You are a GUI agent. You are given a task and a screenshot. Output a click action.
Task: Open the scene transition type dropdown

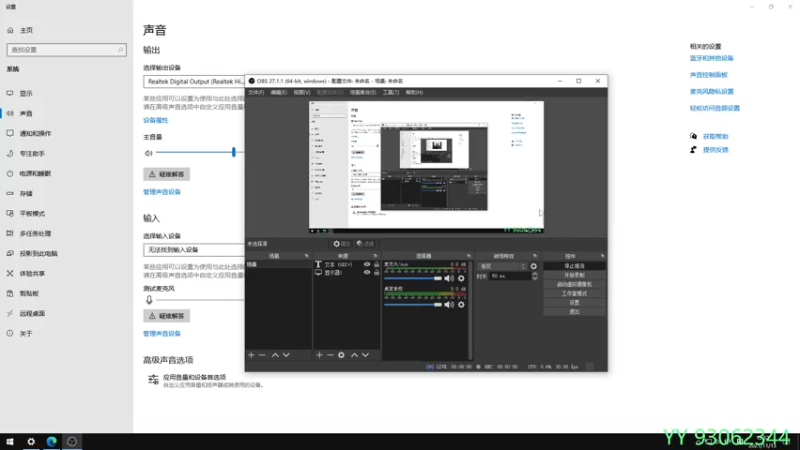pyautogui.click(x=502, y=266)
